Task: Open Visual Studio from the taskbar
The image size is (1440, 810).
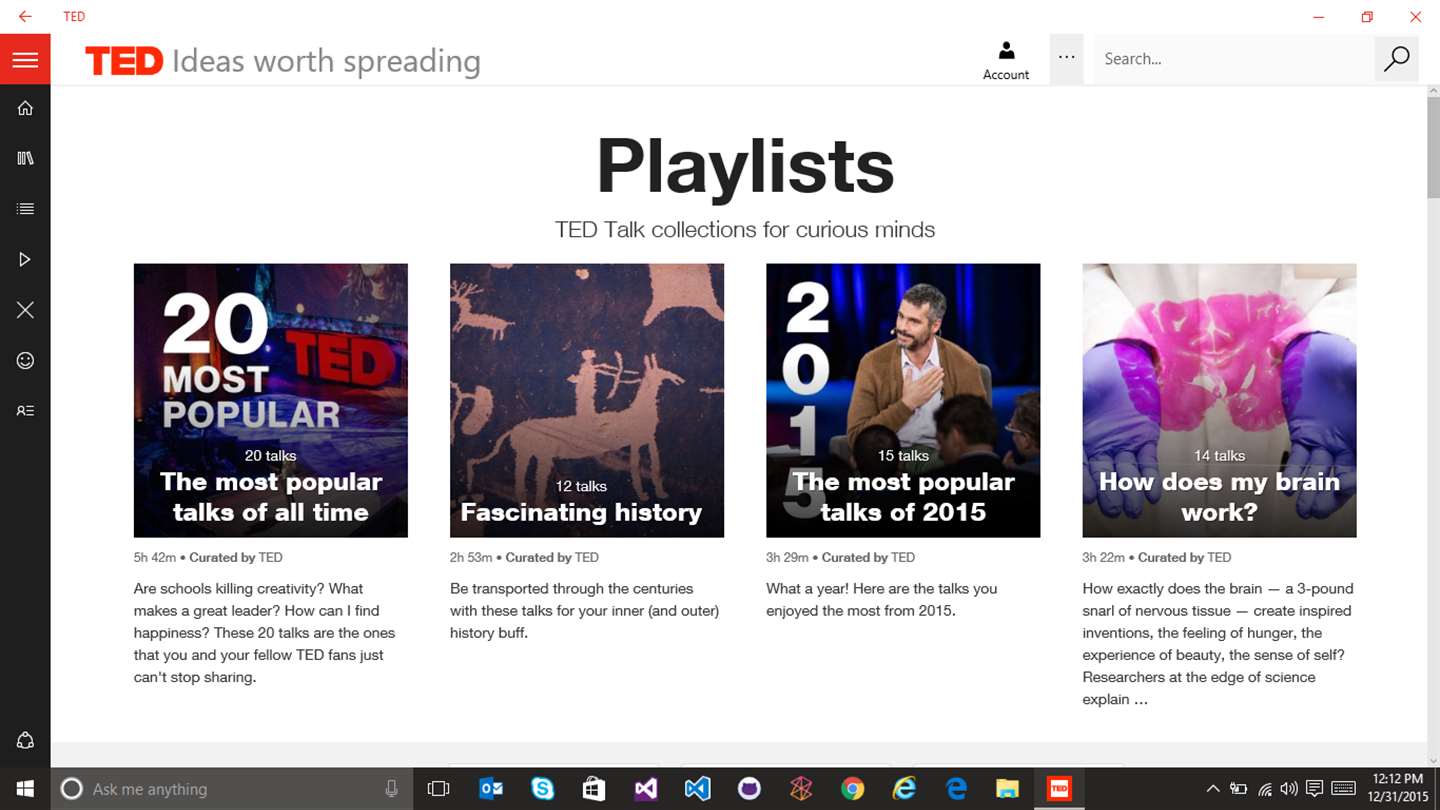Action: coord(646,789)
